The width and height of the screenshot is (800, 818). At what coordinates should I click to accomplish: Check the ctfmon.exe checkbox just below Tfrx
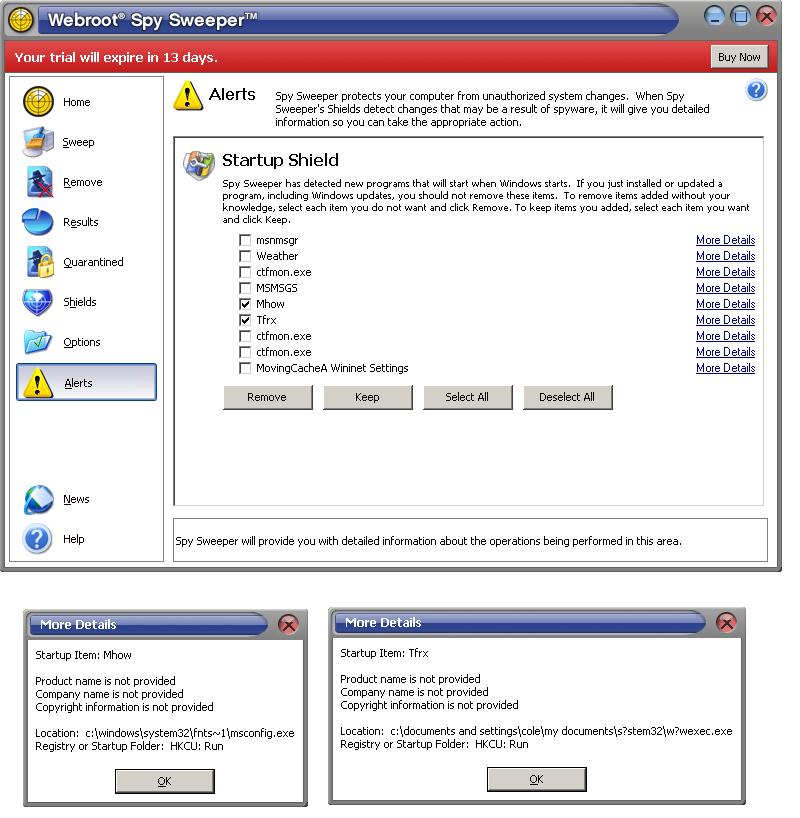[245, 336]
